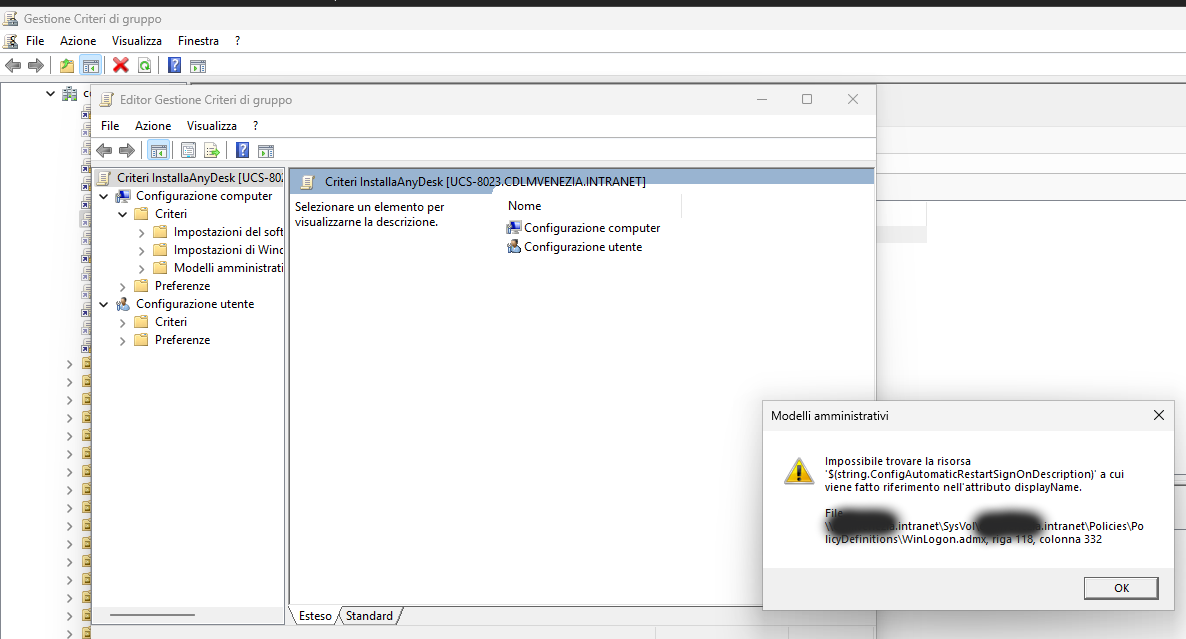Image resolution: width=1186 pixels, height=639 pixels.
Task: Open Help icon in the Editor toolbar
Action: click(x=242, y=150)
